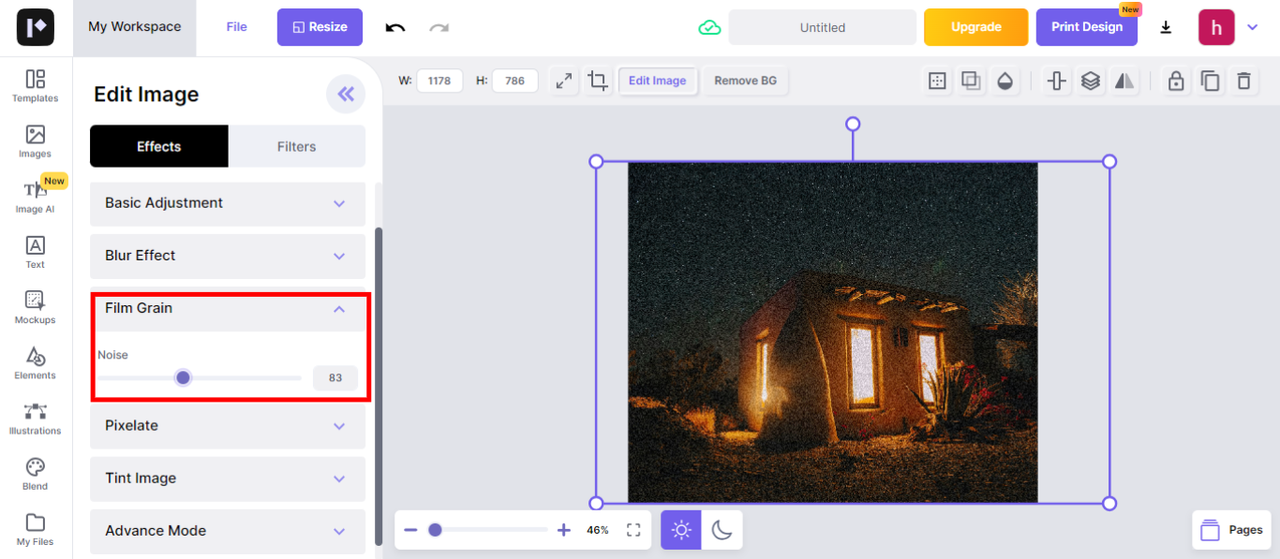
Task: Click the Untitled design name field
Action: tap(822, 27)
